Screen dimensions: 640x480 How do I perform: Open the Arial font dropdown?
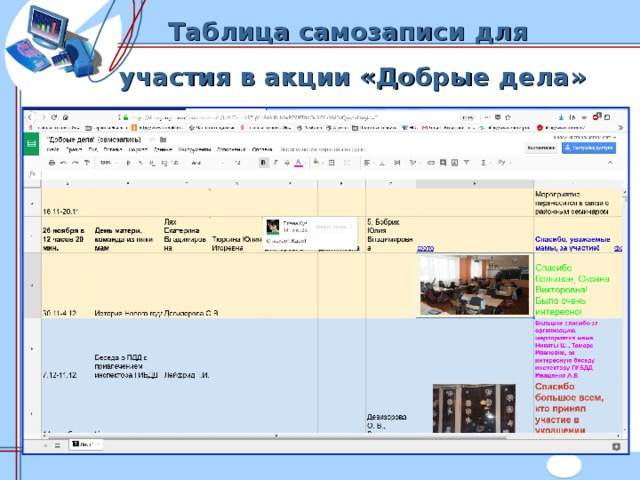point(207,163)
